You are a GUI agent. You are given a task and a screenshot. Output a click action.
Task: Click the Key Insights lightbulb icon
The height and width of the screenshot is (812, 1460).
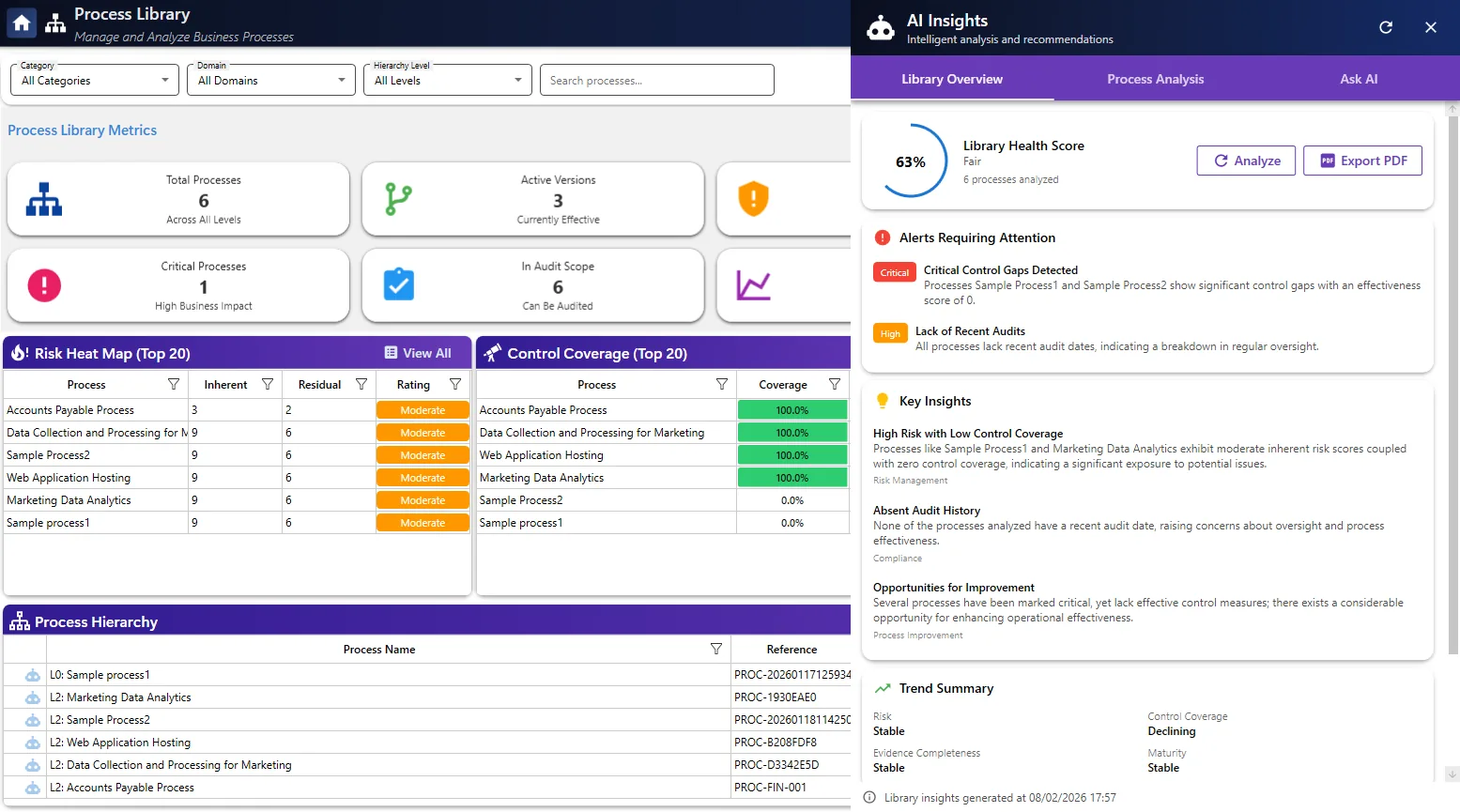pyautogui.click(x=883, y=401)
